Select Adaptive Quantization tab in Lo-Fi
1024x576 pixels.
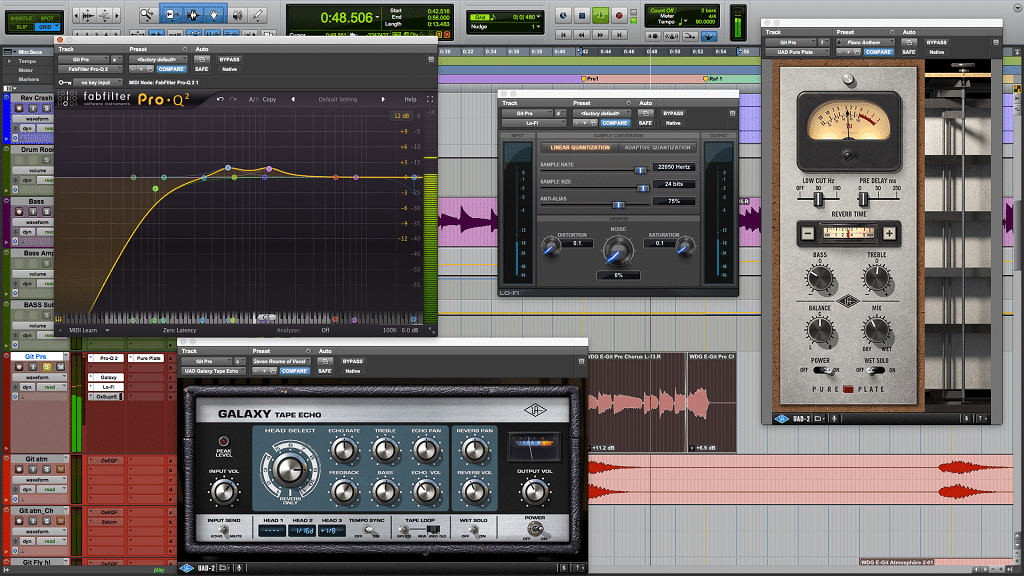tap(657, 148)
